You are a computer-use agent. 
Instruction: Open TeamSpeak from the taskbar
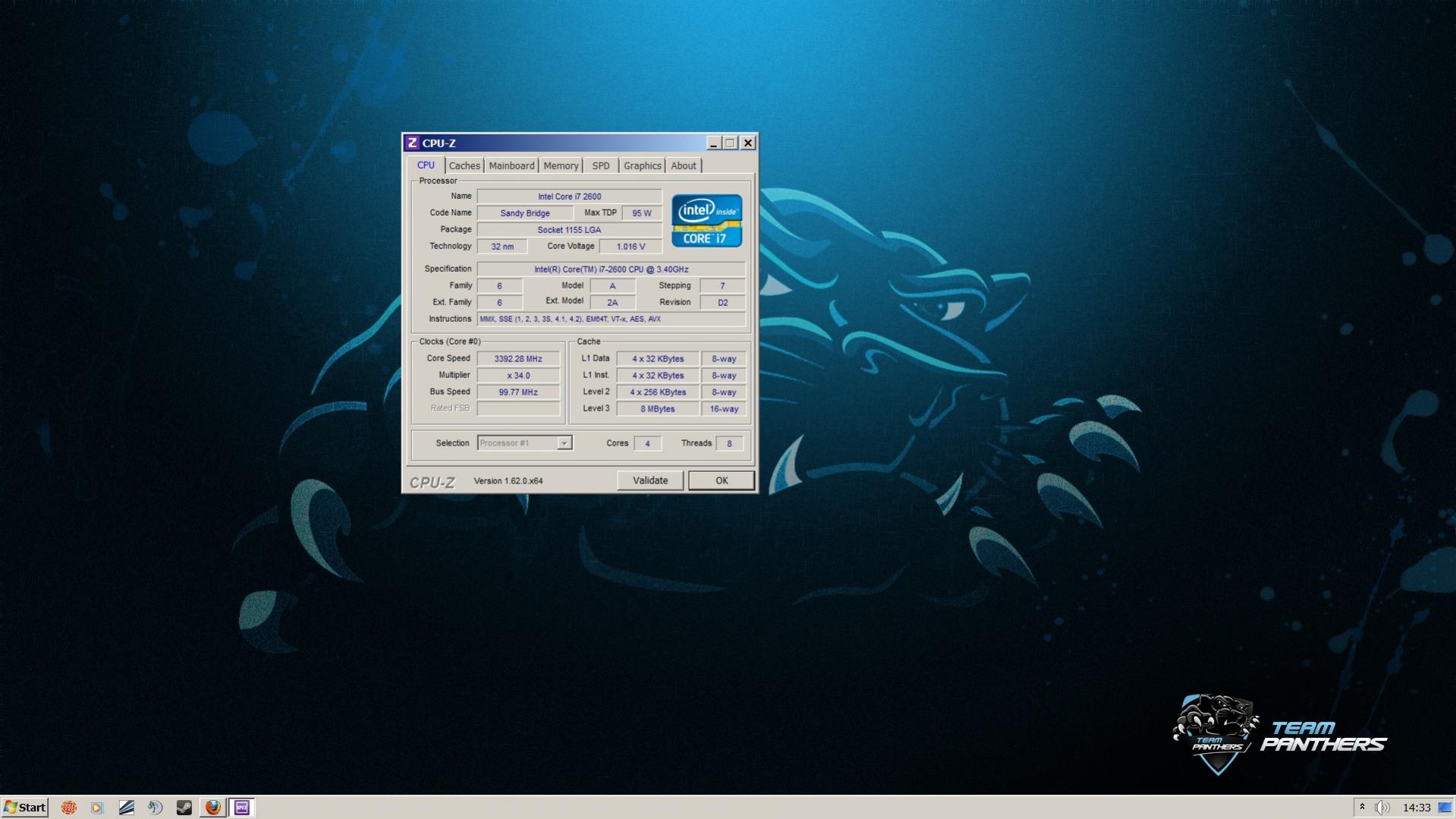pyautogui.click(x=155, y=808)
